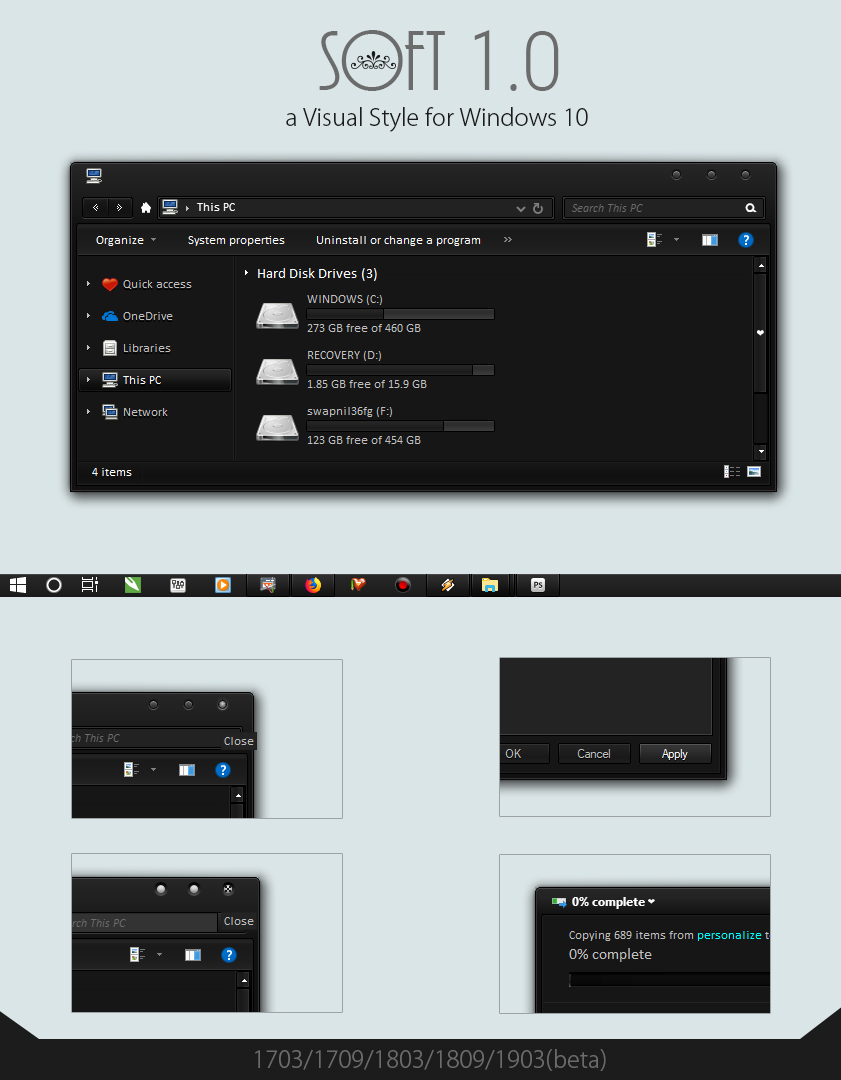Open the preview pane icon on toolbar
841x1080 pixels.
710,239
